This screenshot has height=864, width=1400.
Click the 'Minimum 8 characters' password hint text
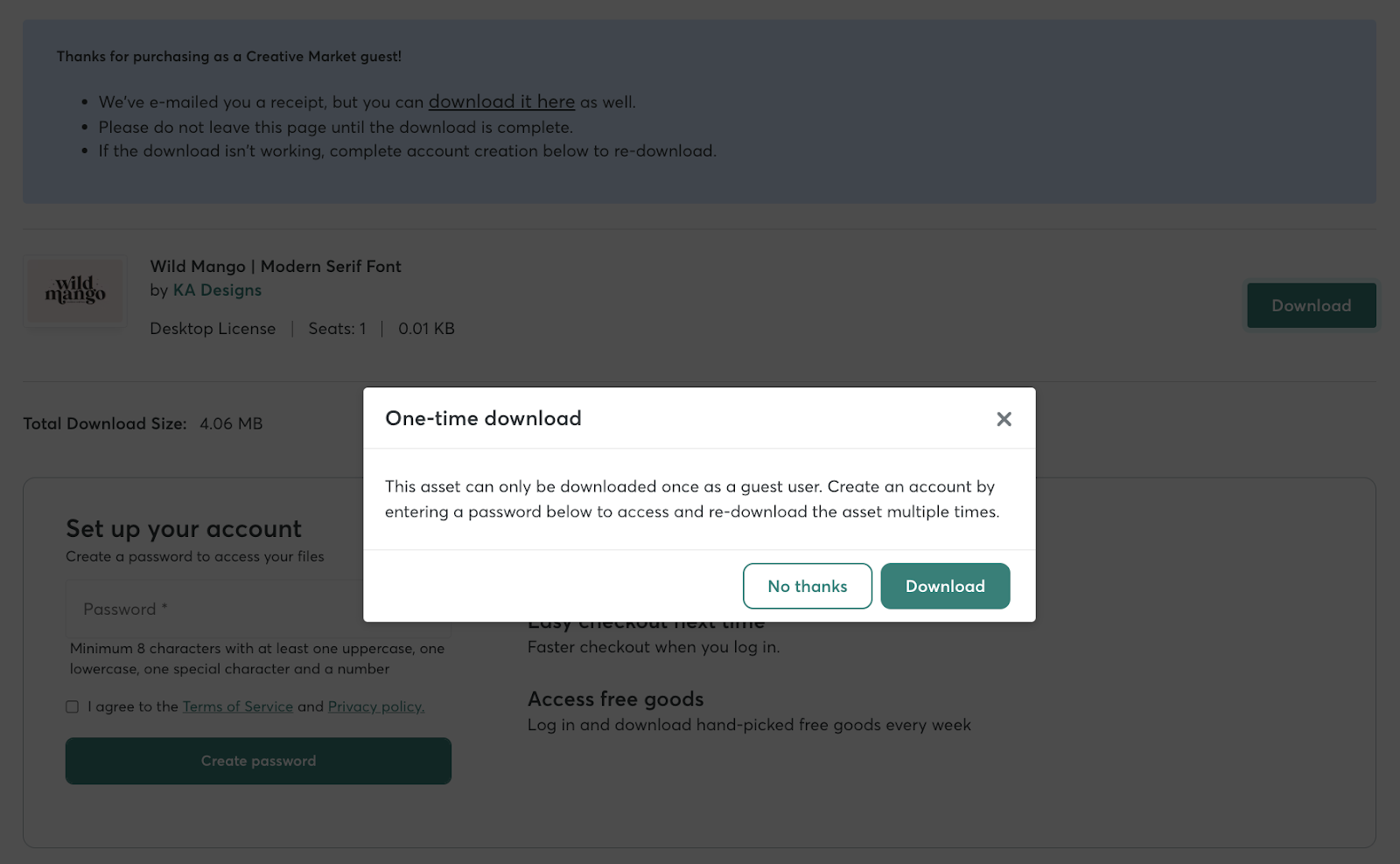coord(257,658)
